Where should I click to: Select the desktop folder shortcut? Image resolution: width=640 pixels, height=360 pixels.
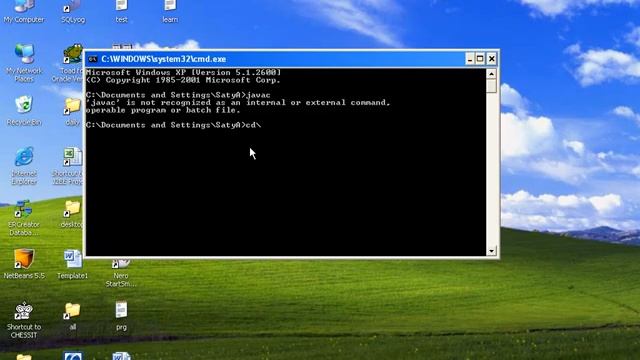[x=72, y=214]
